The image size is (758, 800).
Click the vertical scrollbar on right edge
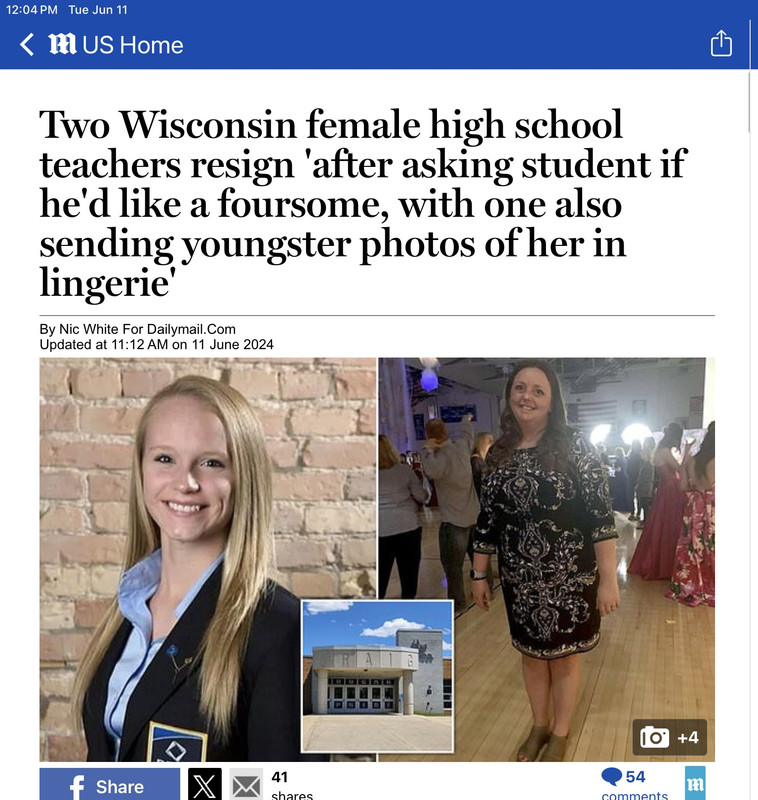pyautogui.click(x=749, y=102)
